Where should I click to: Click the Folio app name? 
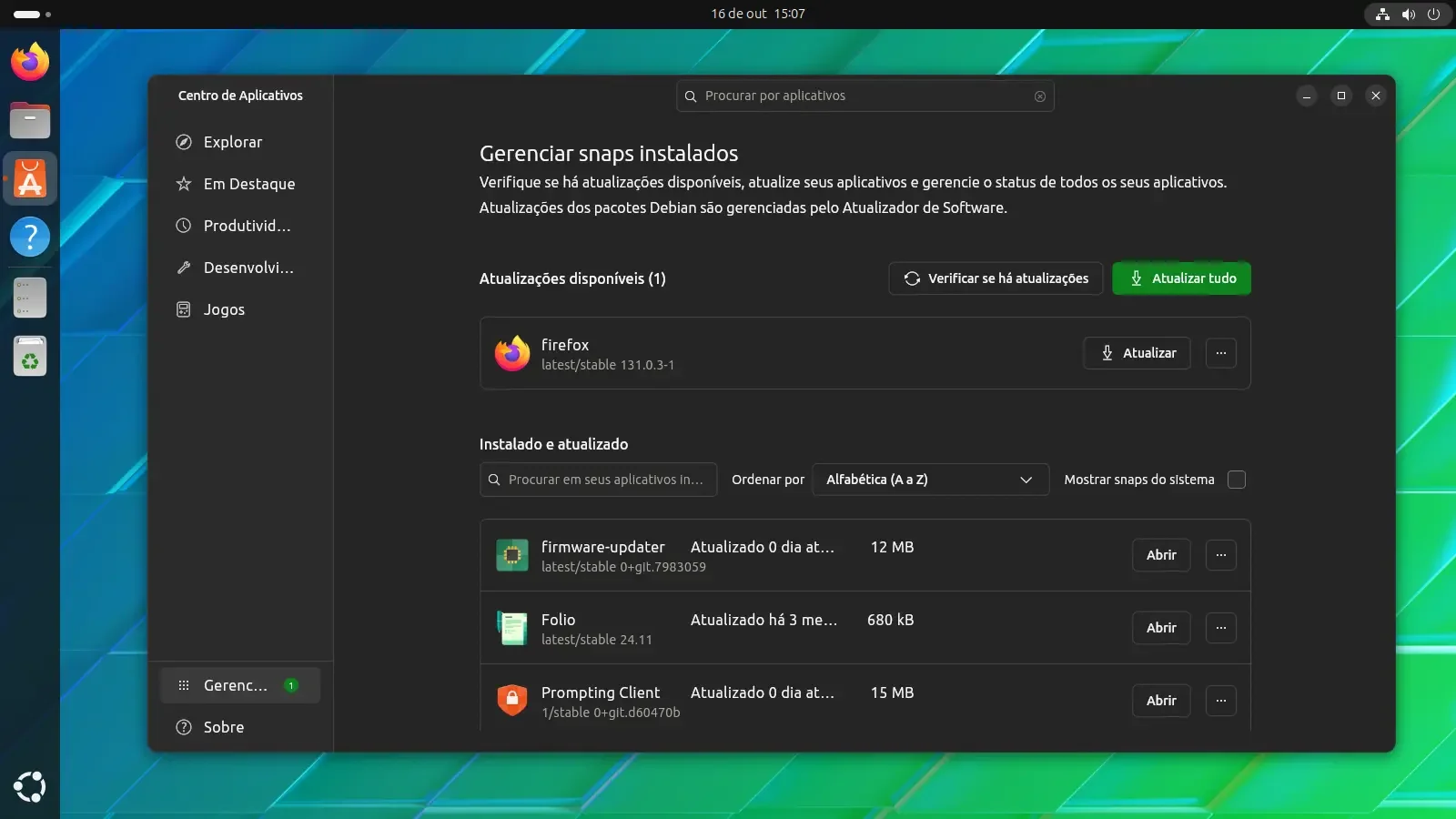pyautogui.click(x=558, y=620)
